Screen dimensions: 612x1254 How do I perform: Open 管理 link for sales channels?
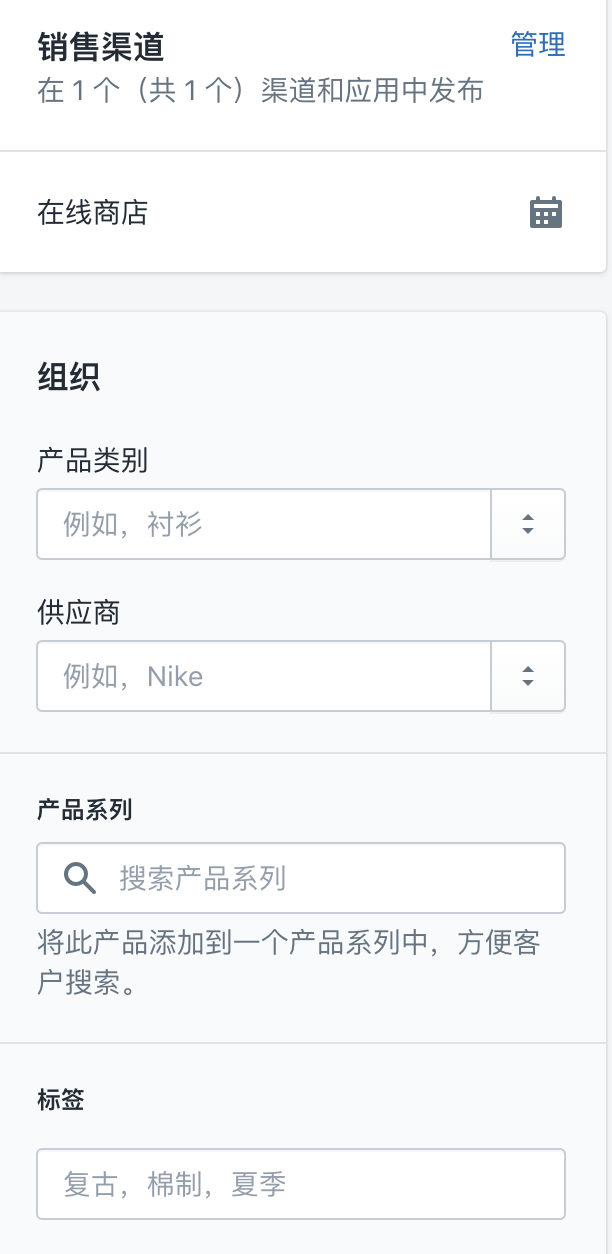point(538,45)
